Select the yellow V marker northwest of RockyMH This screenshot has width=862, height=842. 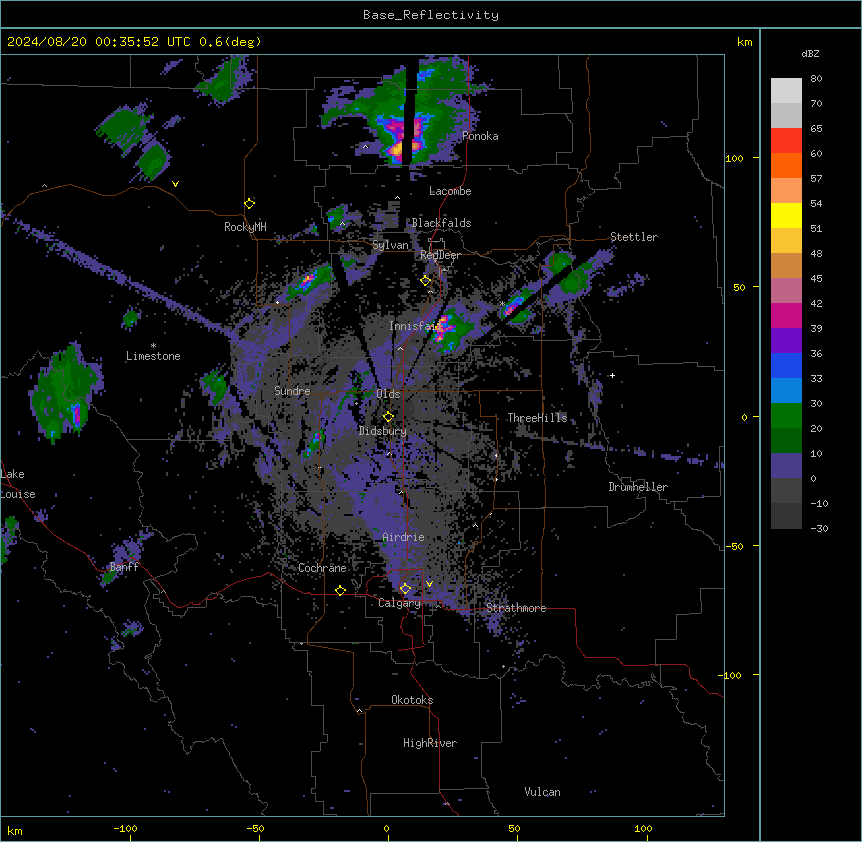click(x=175, y=184)
